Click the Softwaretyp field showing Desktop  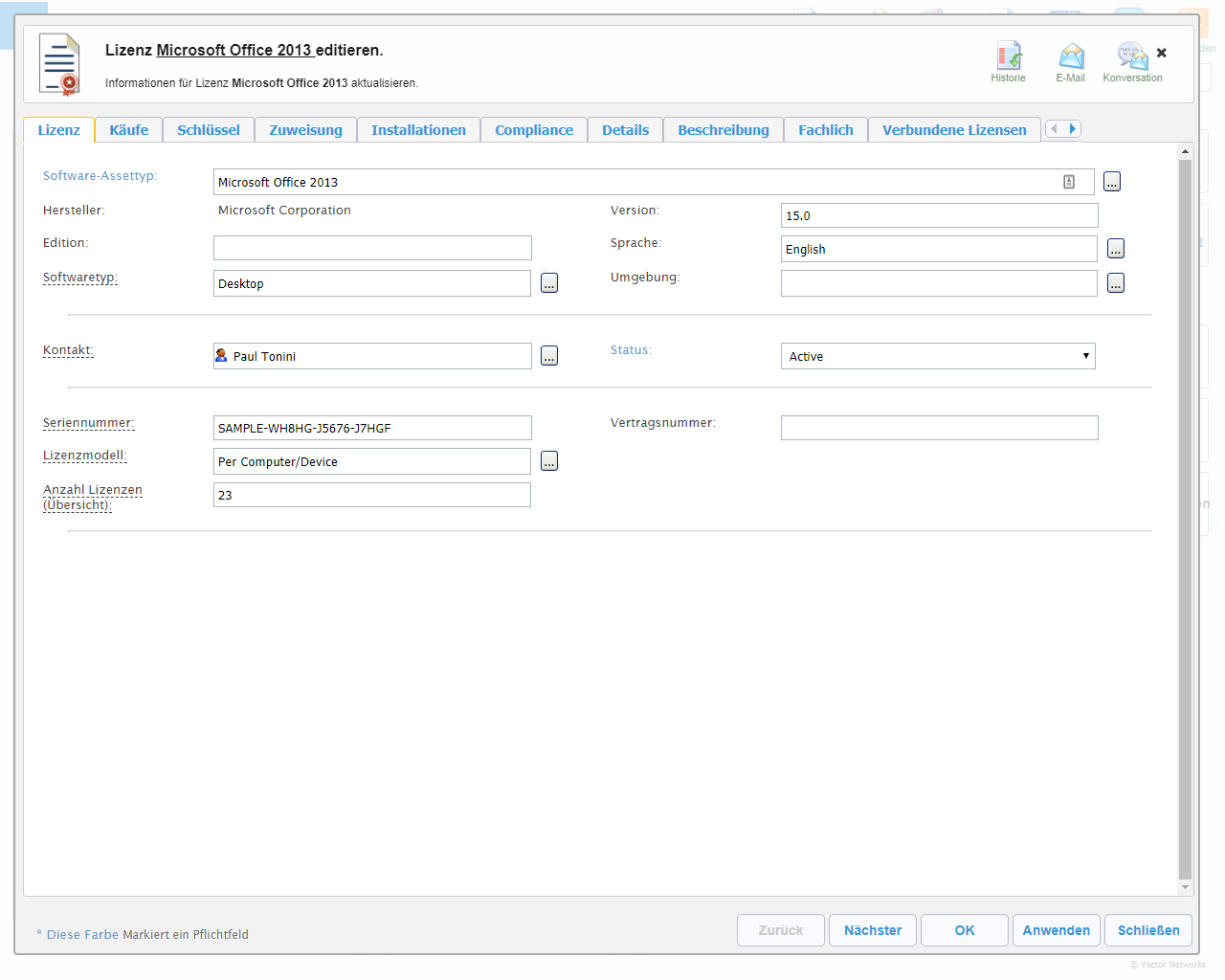point(372,283)
